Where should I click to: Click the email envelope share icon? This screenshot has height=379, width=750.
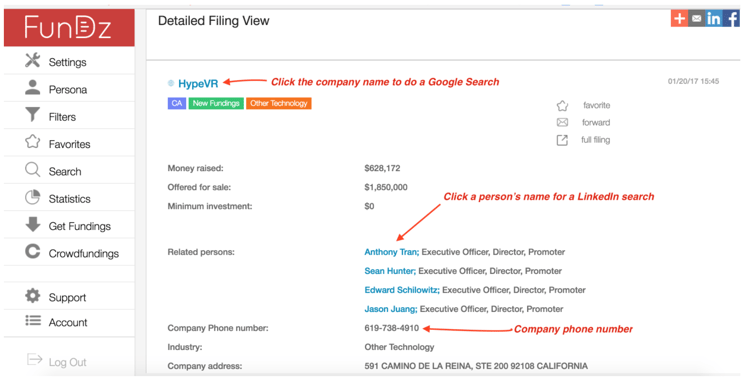(696, 19)
